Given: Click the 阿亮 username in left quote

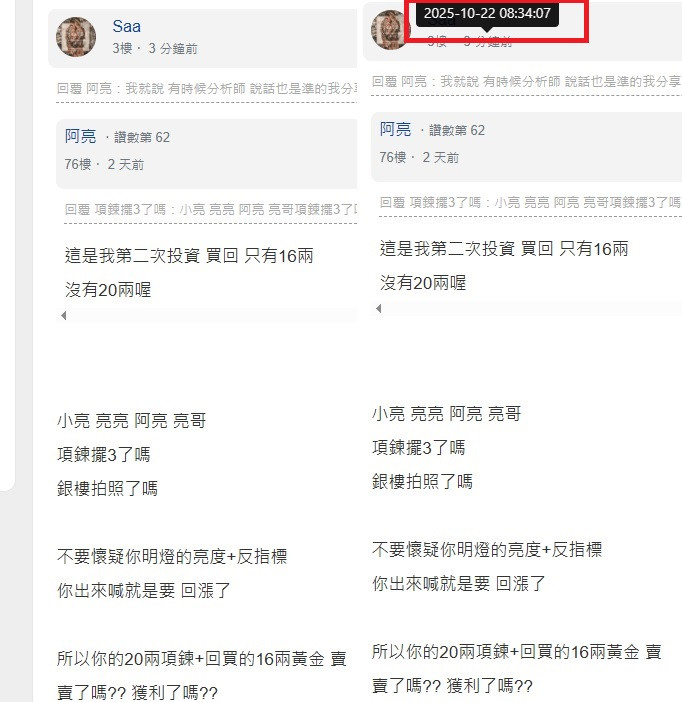Looking at the screenshot, I should pos(80,136).
